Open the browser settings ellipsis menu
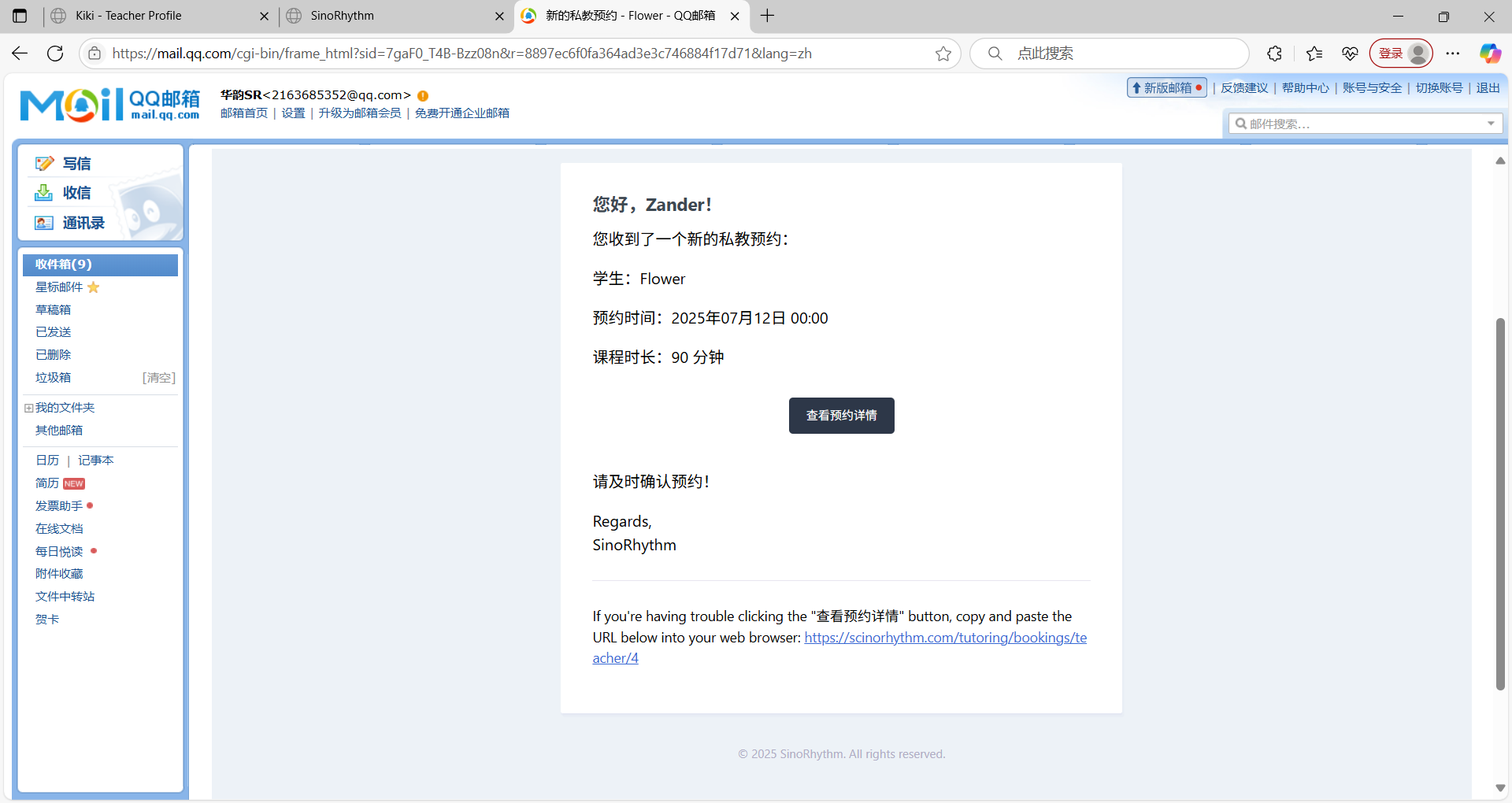The height and width of the screenshot is (803, 1512). (x=1453, y=54)
